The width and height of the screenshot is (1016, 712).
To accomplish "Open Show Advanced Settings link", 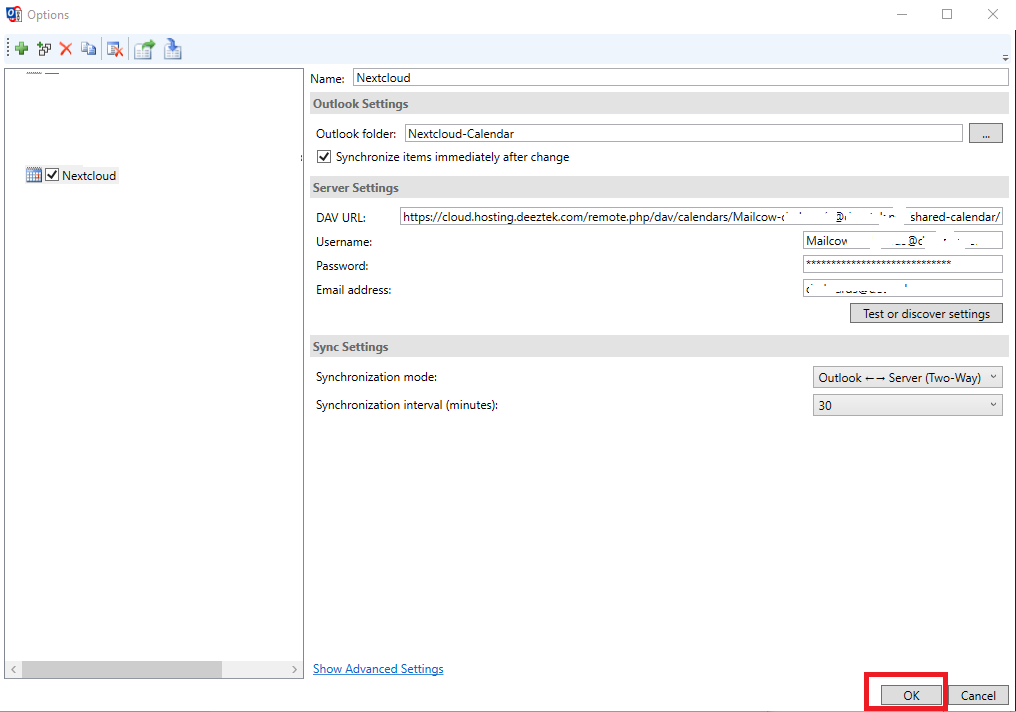I will tap(378, 669).
